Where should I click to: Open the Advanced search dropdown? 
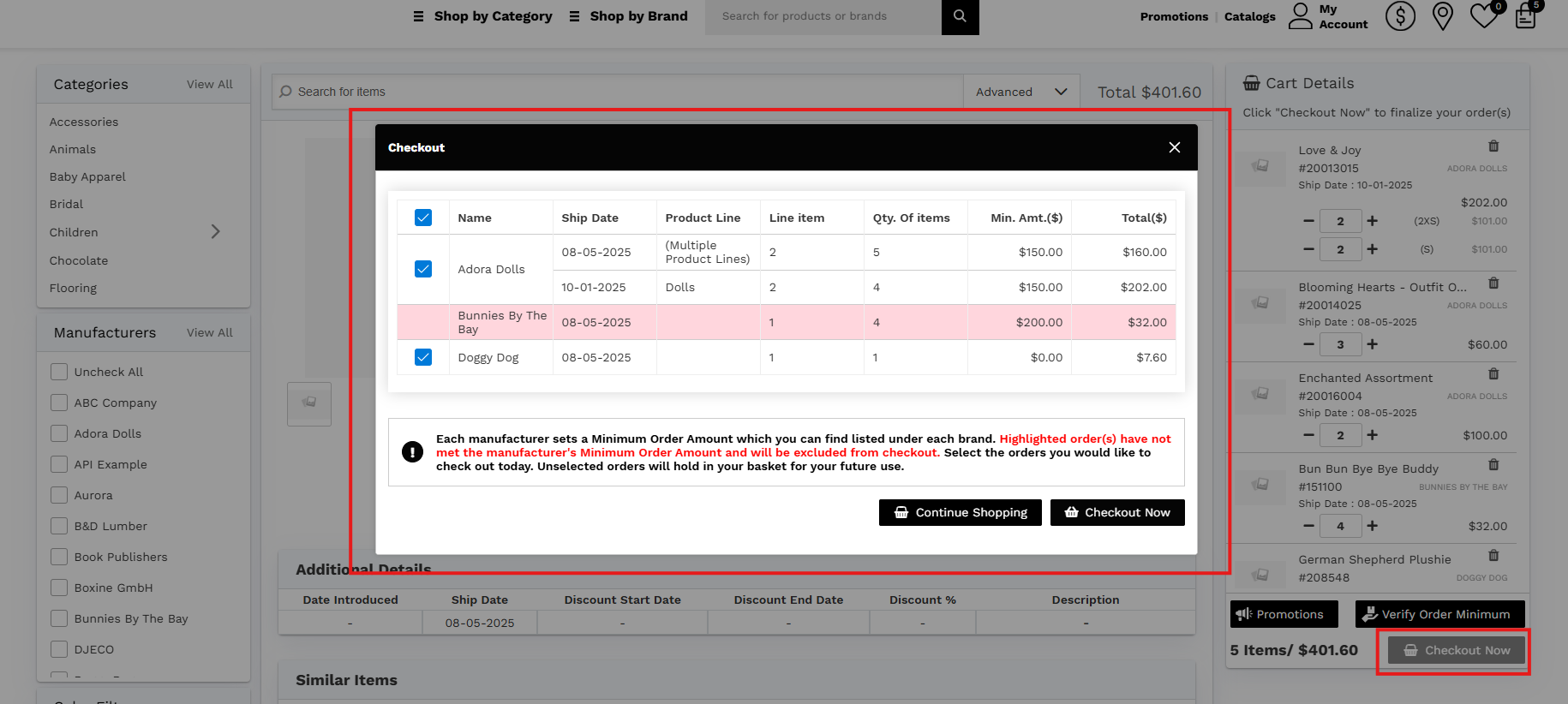[x=1021, y=92]
